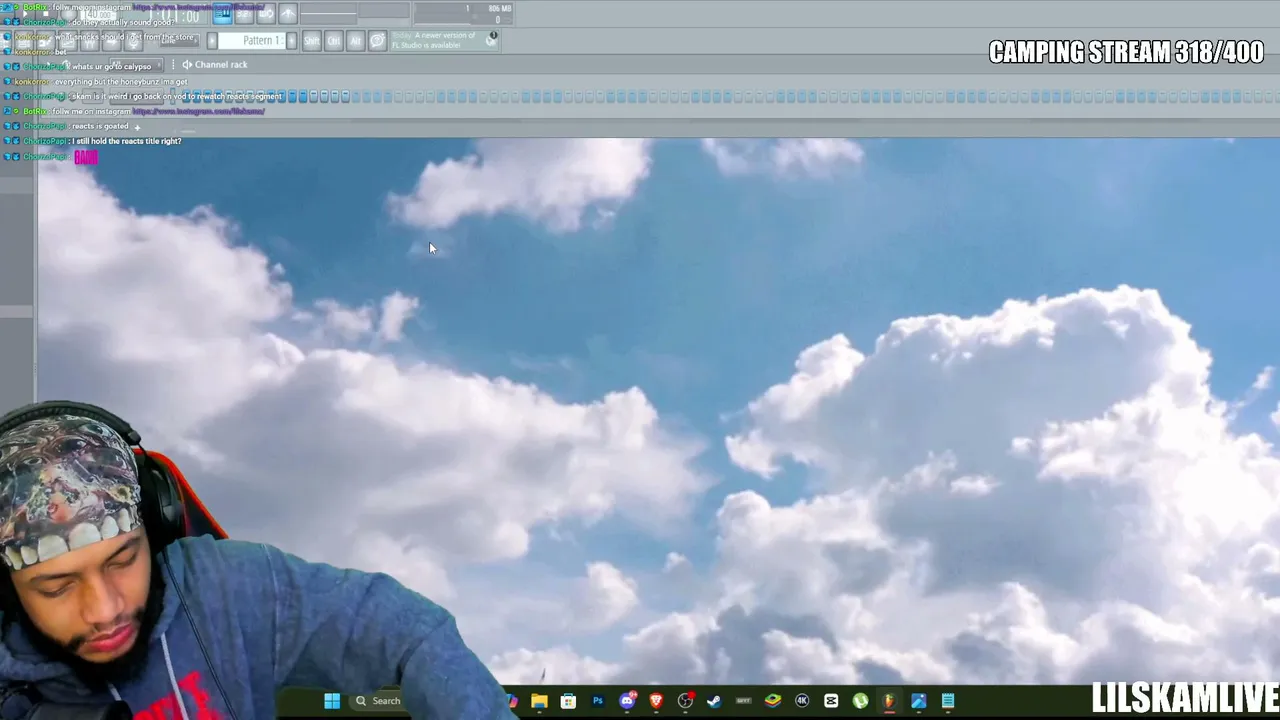The image size is (1280, 720).
Task: Open Discord from the taskbar
Action: 627,701
